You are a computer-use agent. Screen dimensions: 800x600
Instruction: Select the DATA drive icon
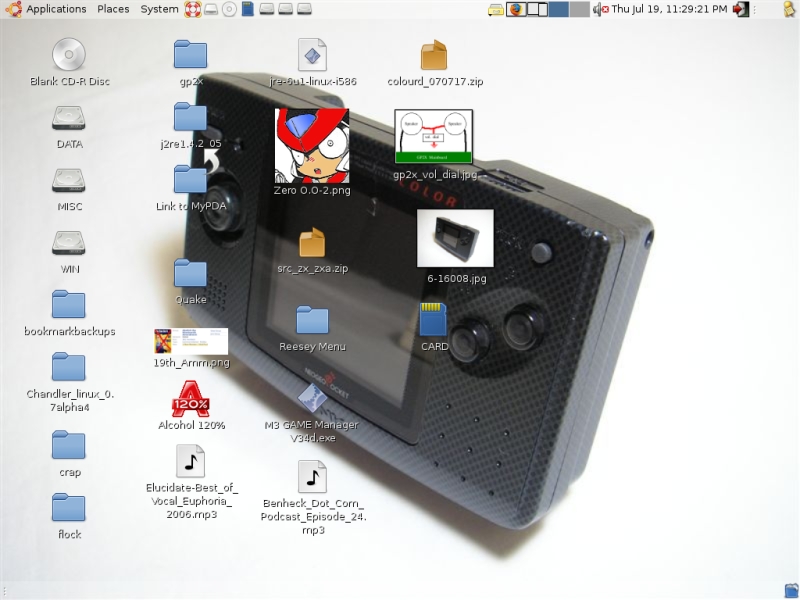tap(69, 119)
